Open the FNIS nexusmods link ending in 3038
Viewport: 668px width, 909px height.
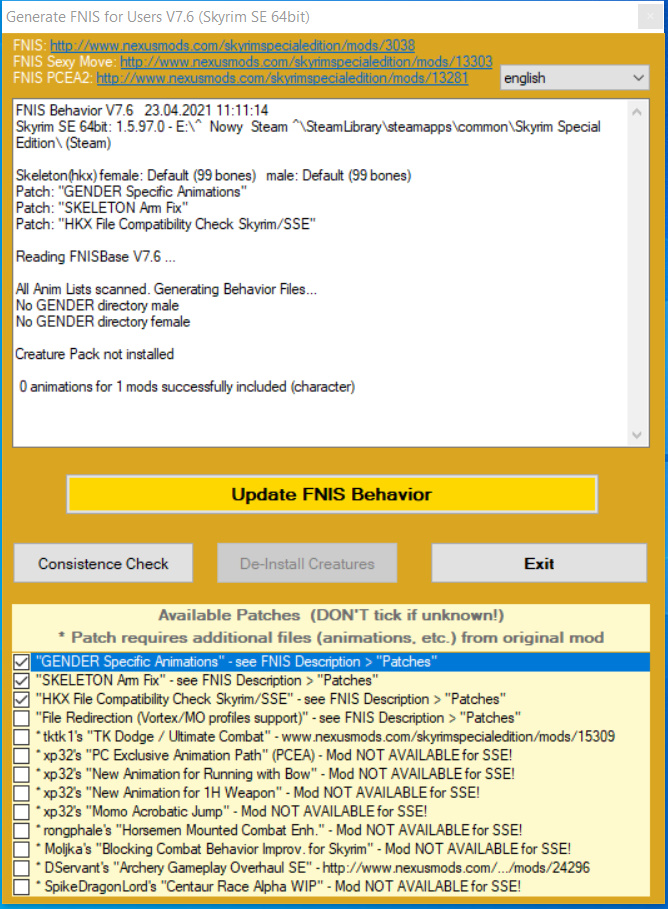pyautogui.click(x=233, y=45)
